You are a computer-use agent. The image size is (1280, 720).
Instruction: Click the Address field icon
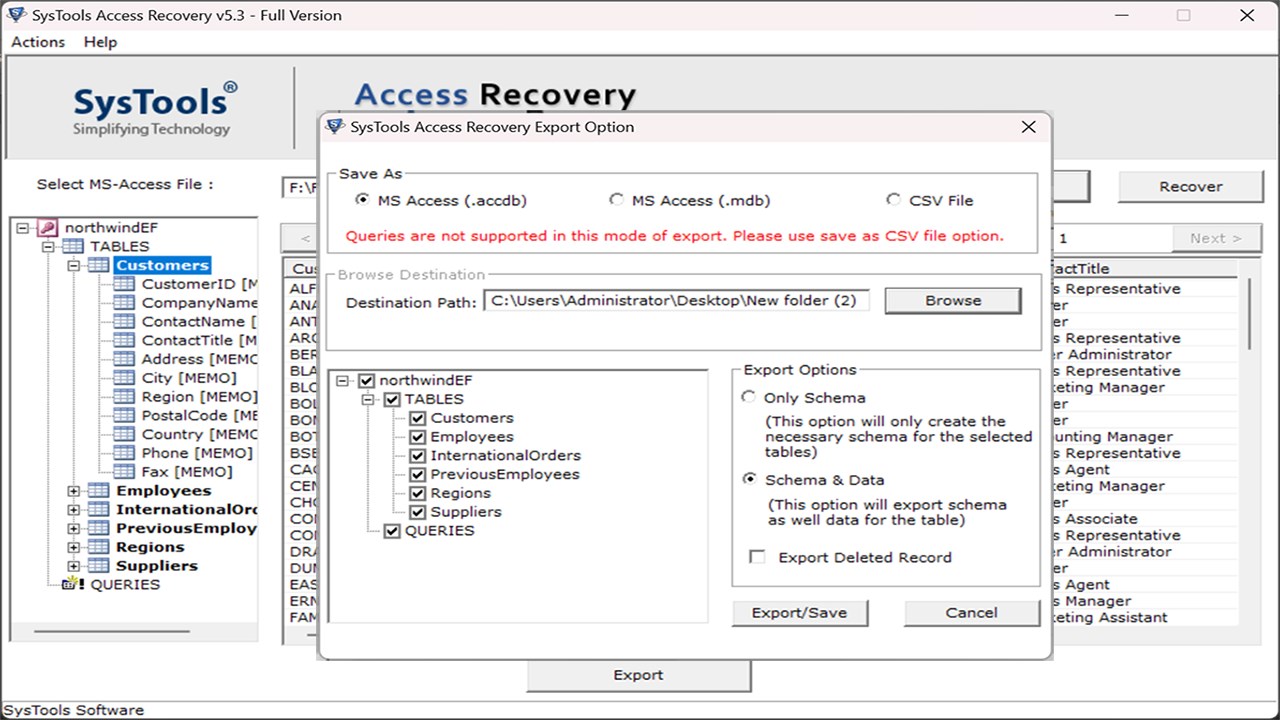[124, 358]
